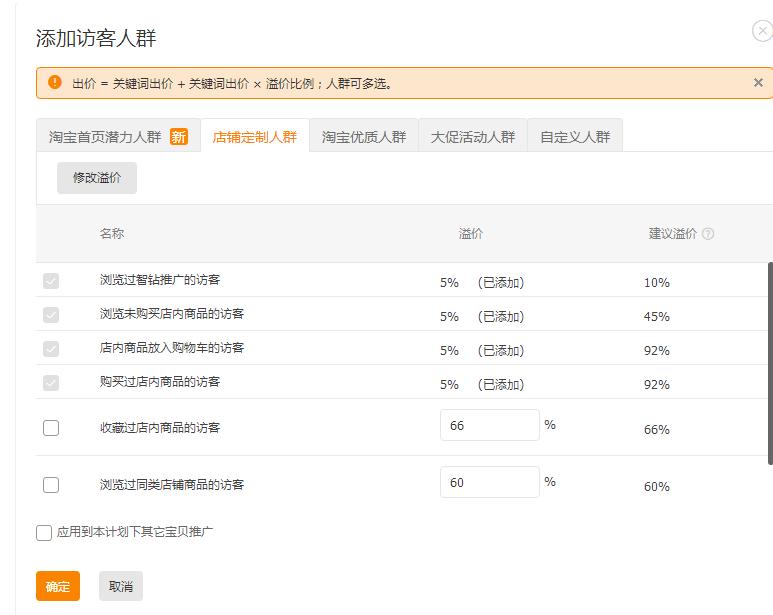Select row label 购买过店内商品的访客
This screenshot has width=773, height=615.
pos(160,382)
